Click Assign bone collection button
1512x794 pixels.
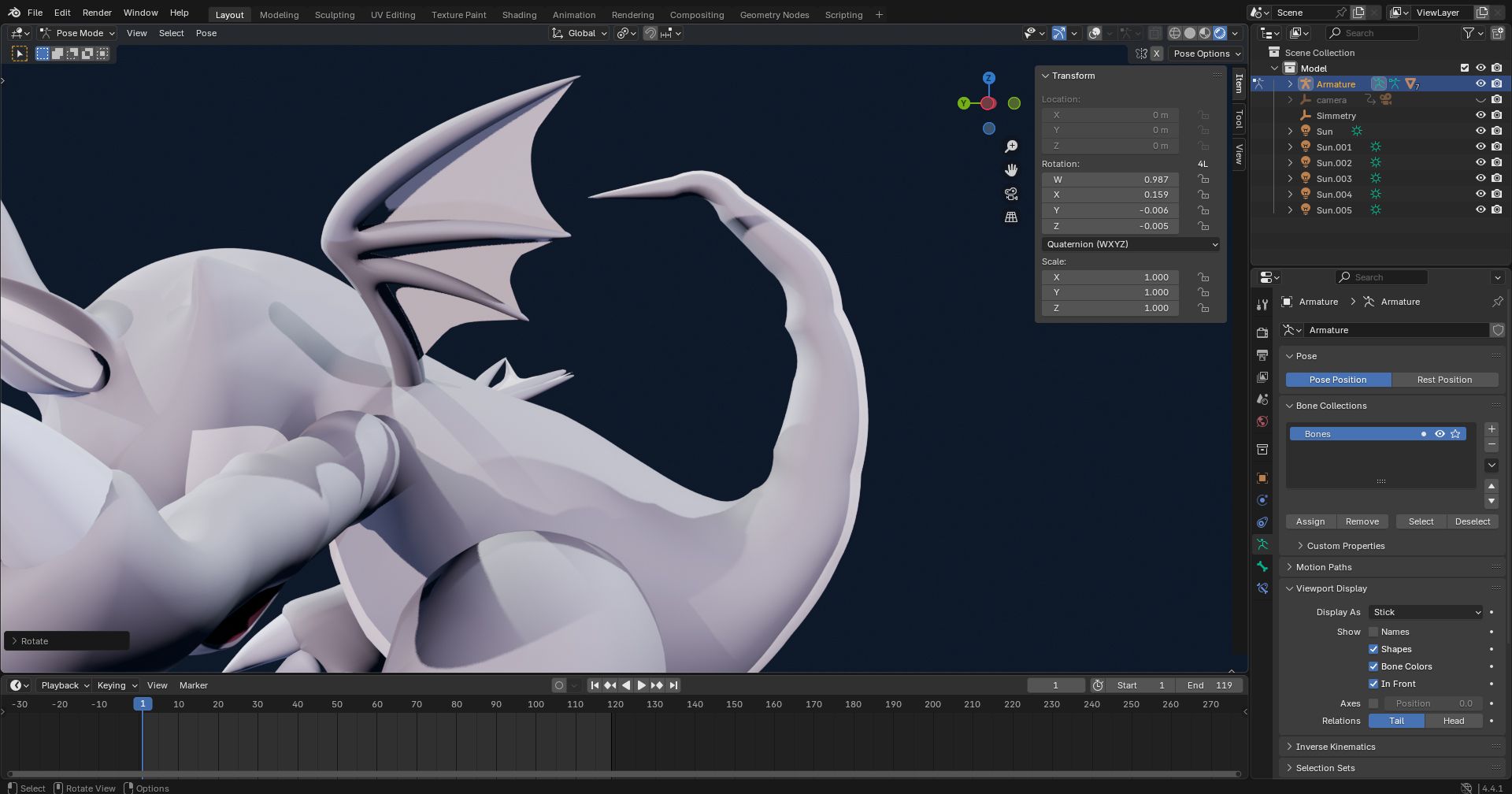[1310, 521]
